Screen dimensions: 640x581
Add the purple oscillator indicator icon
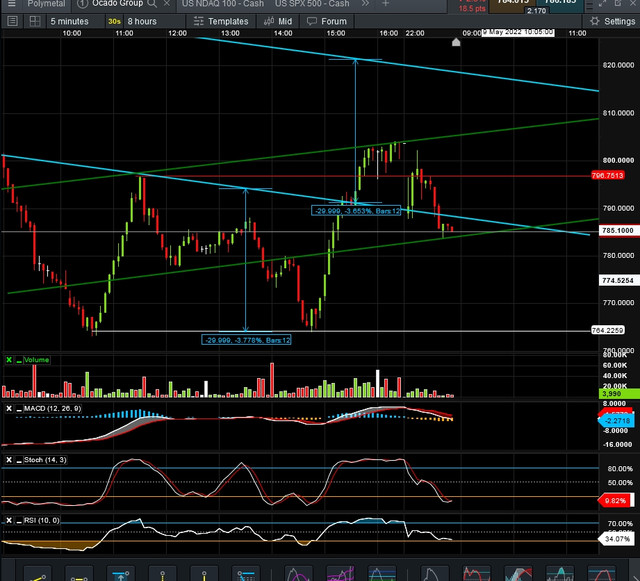pyautogui.click(x=298, y=573)
